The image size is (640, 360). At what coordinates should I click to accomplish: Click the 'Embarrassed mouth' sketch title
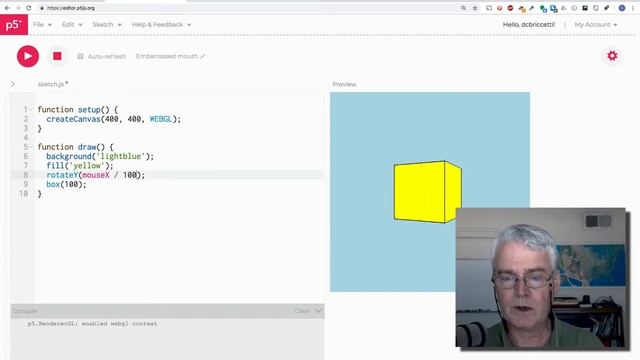click(167, 56)
